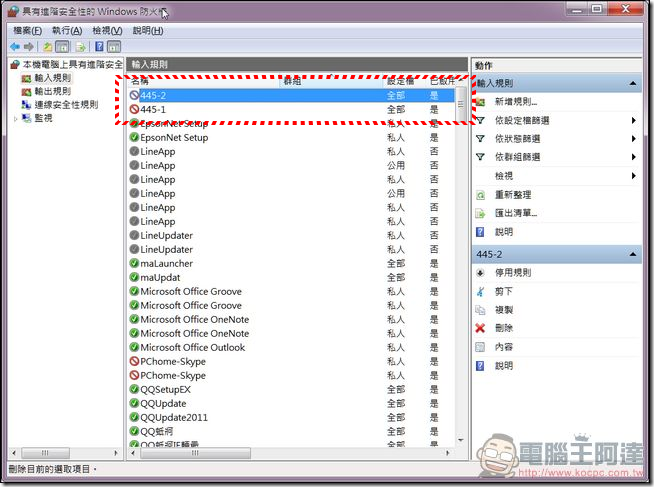This screenshot has width=654, height=487.
Task: Click the green check icon beside maLauncher
Action: (x=134, y=264)
